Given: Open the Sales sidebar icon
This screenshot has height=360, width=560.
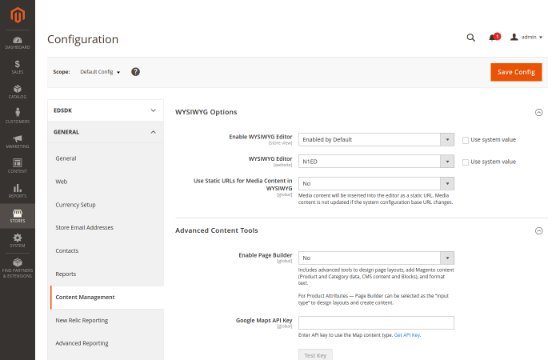Looking at the screenshot, I should click(x=18, y=67).
